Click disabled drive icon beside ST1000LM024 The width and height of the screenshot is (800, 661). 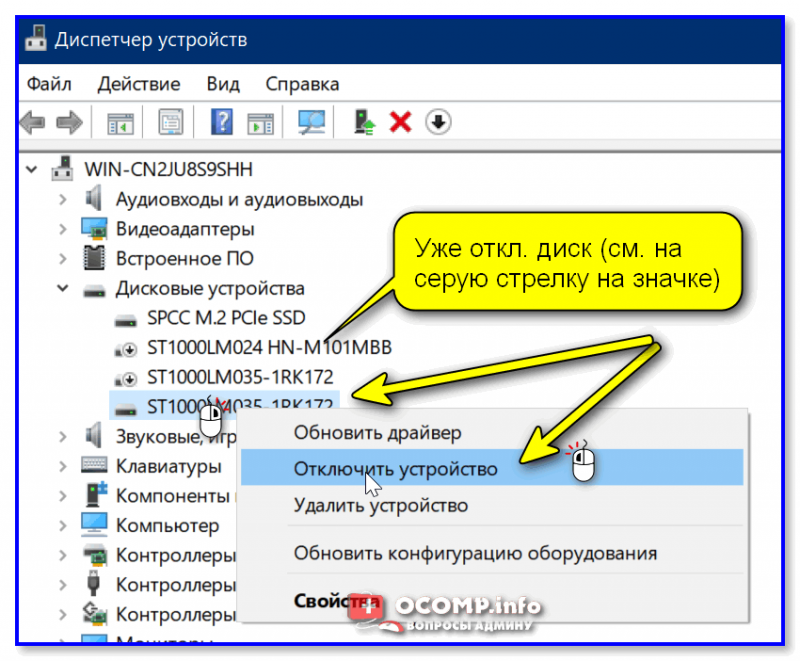[126, 349]
